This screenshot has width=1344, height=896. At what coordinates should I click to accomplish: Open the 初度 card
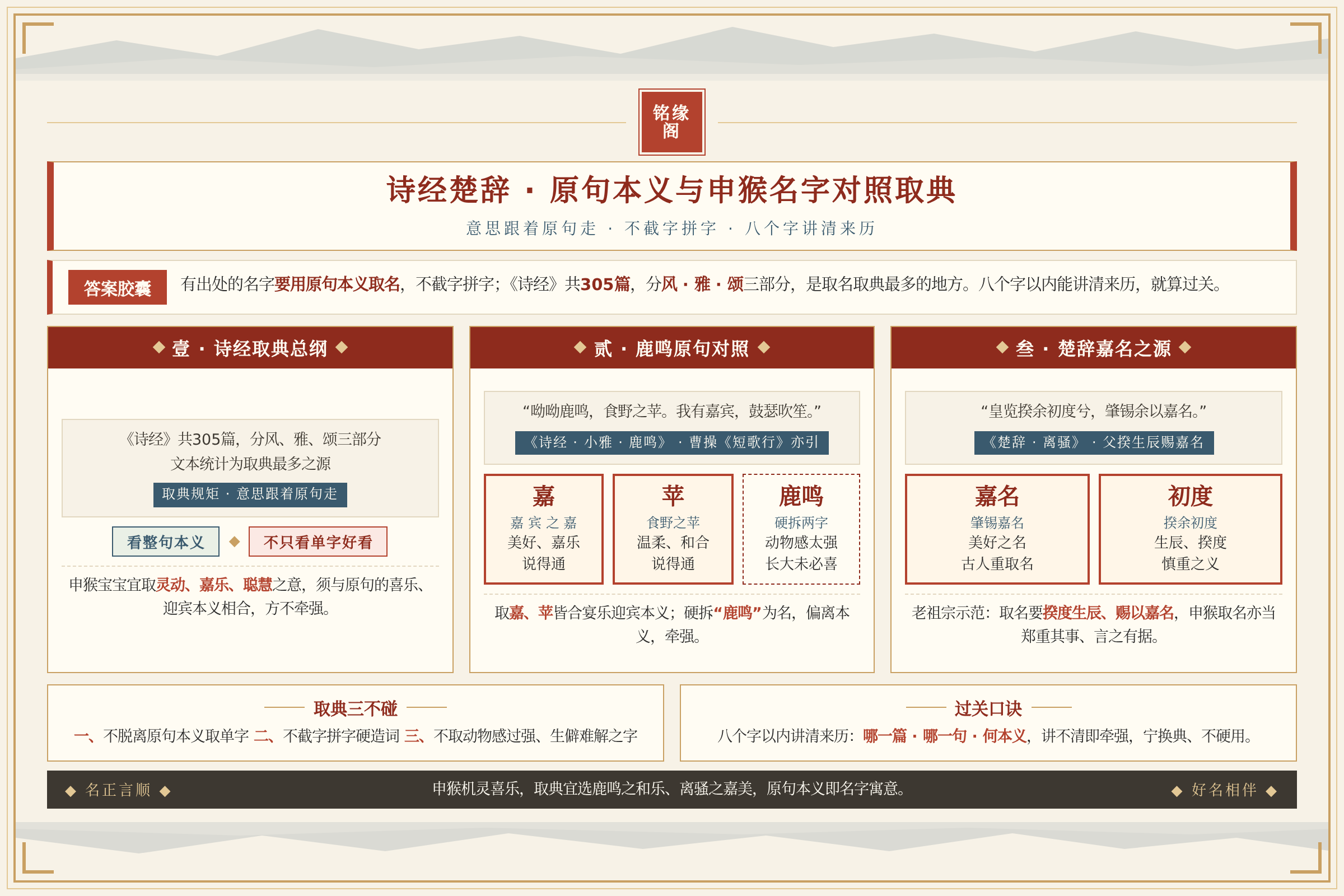[x=1191, y=529]
